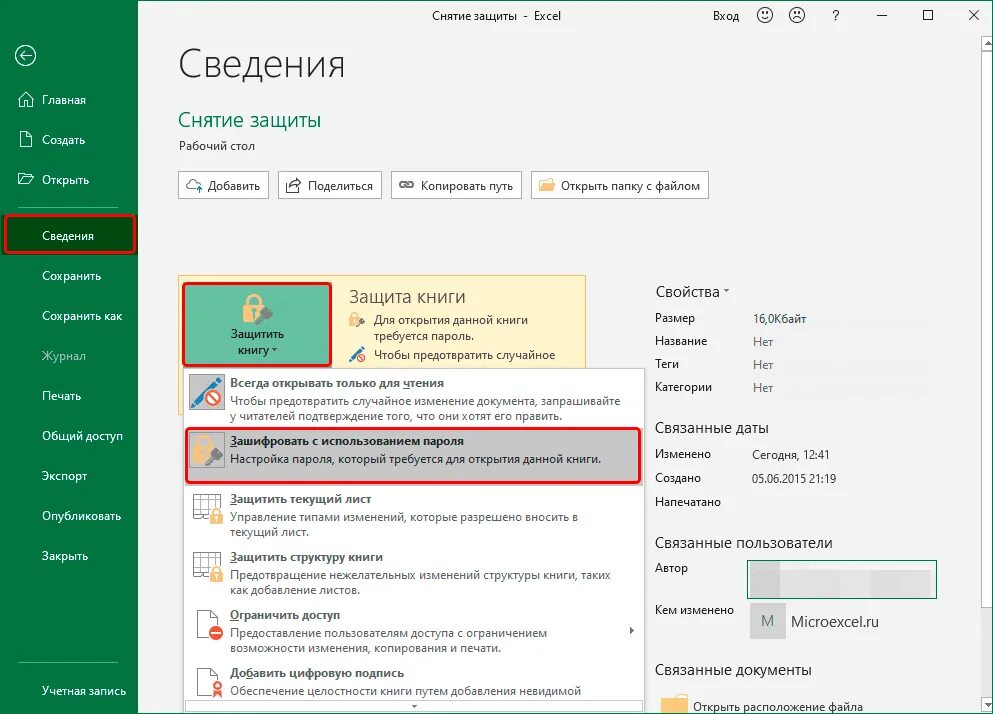Click Открыть расположение файла link
This screenshot has width=993, height=714.
point(778,706)
